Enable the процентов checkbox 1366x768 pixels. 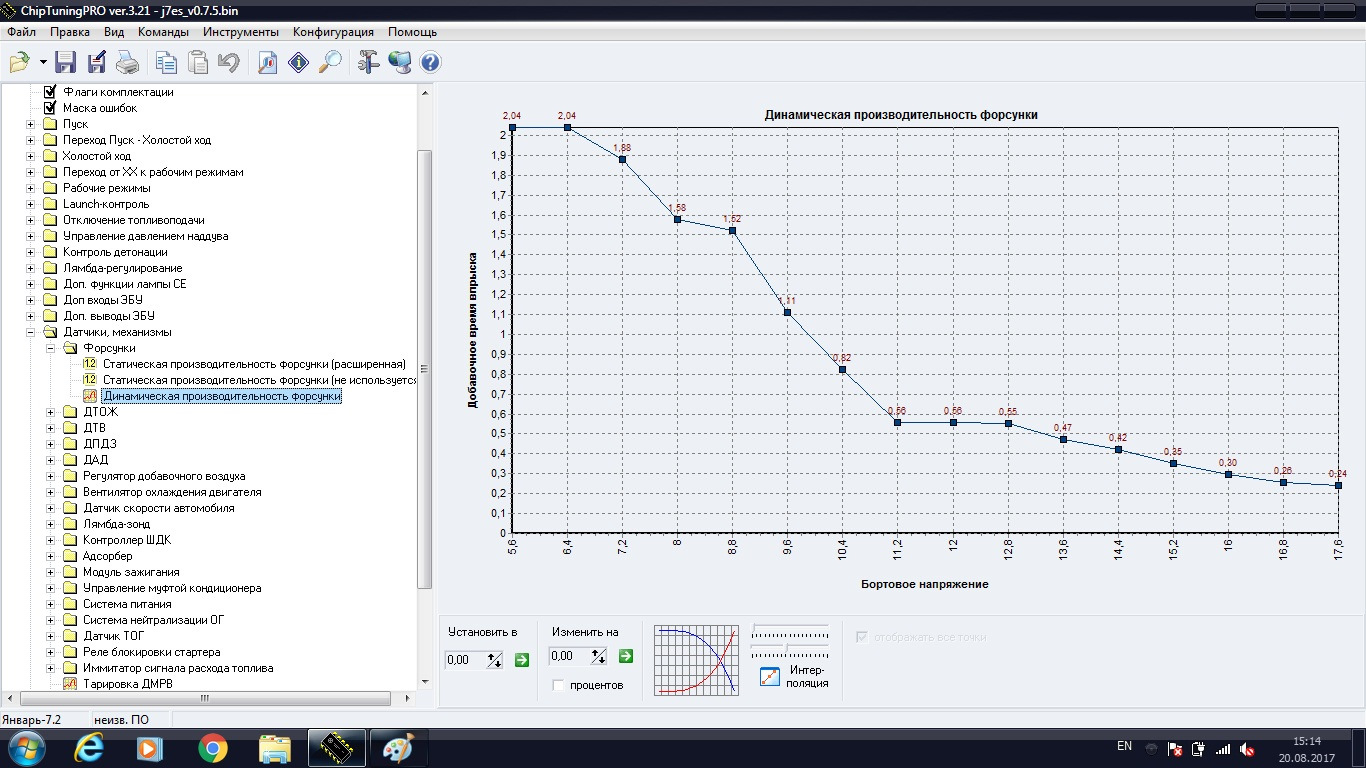560,685
